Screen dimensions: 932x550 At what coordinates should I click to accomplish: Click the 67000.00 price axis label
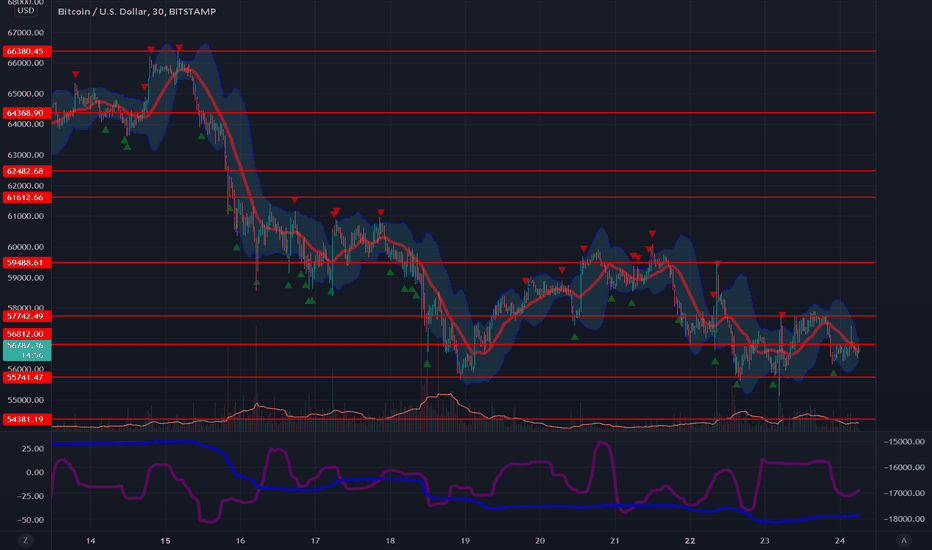(26, 33)
